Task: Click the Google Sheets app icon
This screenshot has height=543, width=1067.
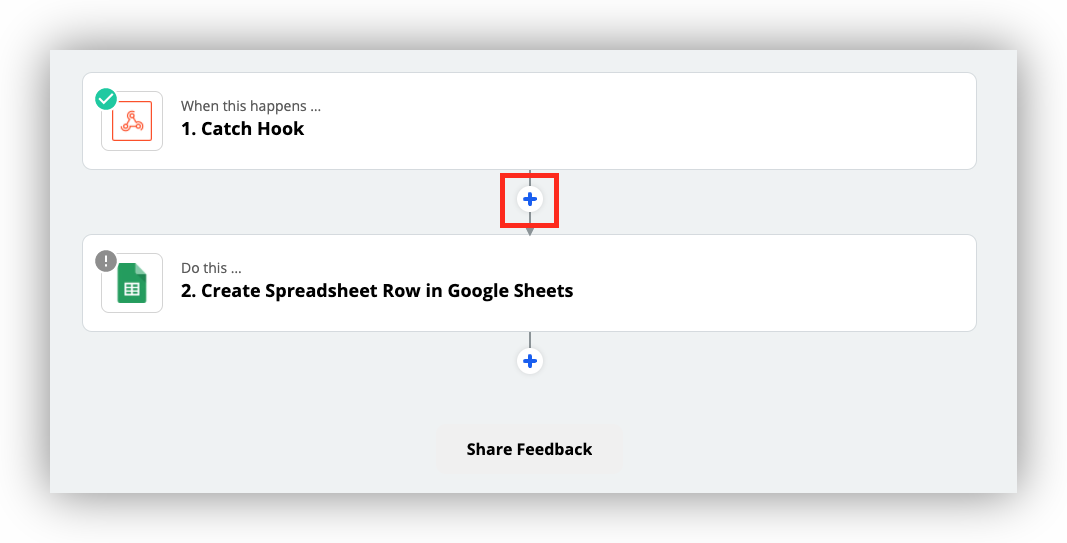Action: (132, 283)
